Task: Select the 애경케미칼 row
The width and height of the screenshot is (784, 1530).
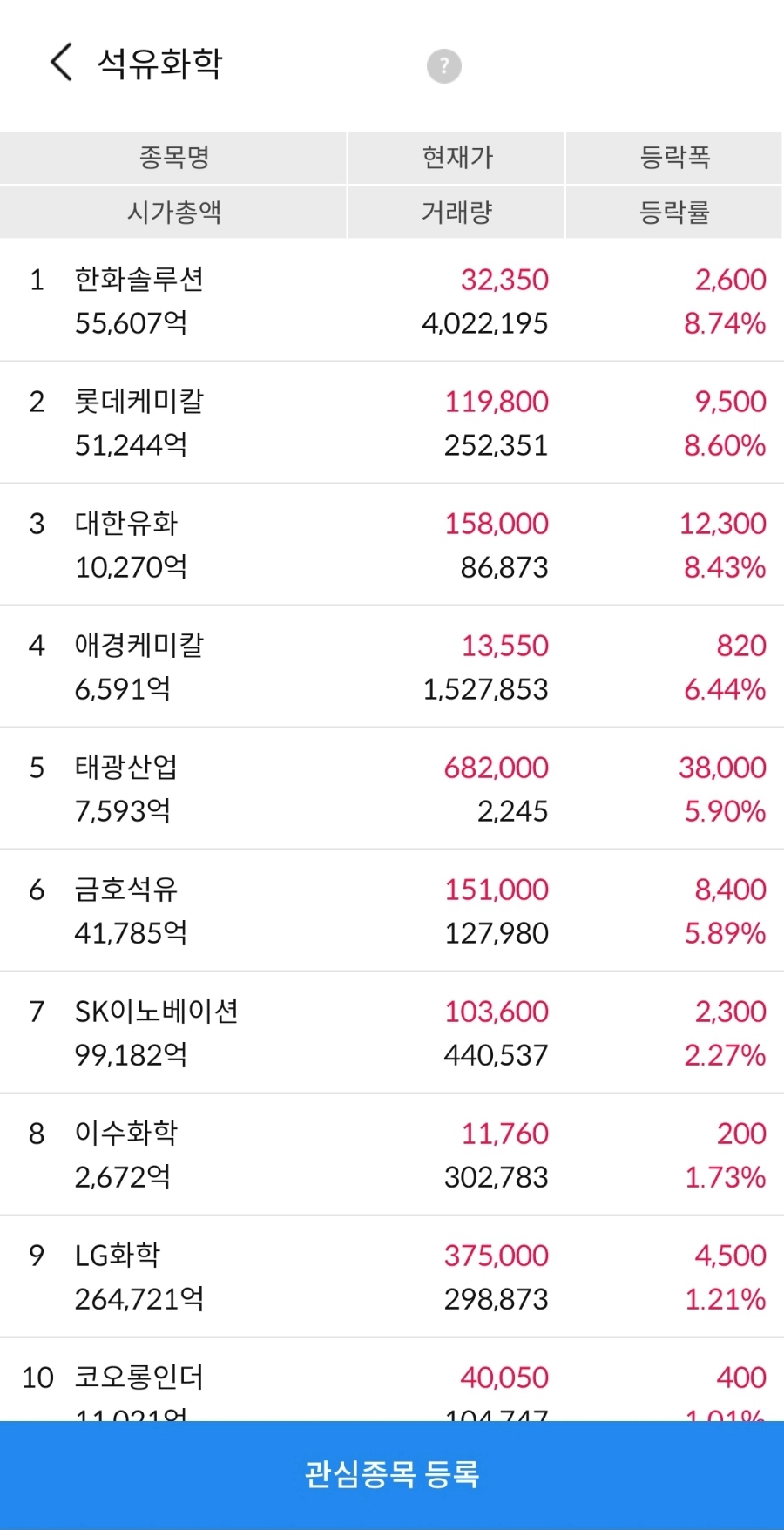Action: coord(392,667)
